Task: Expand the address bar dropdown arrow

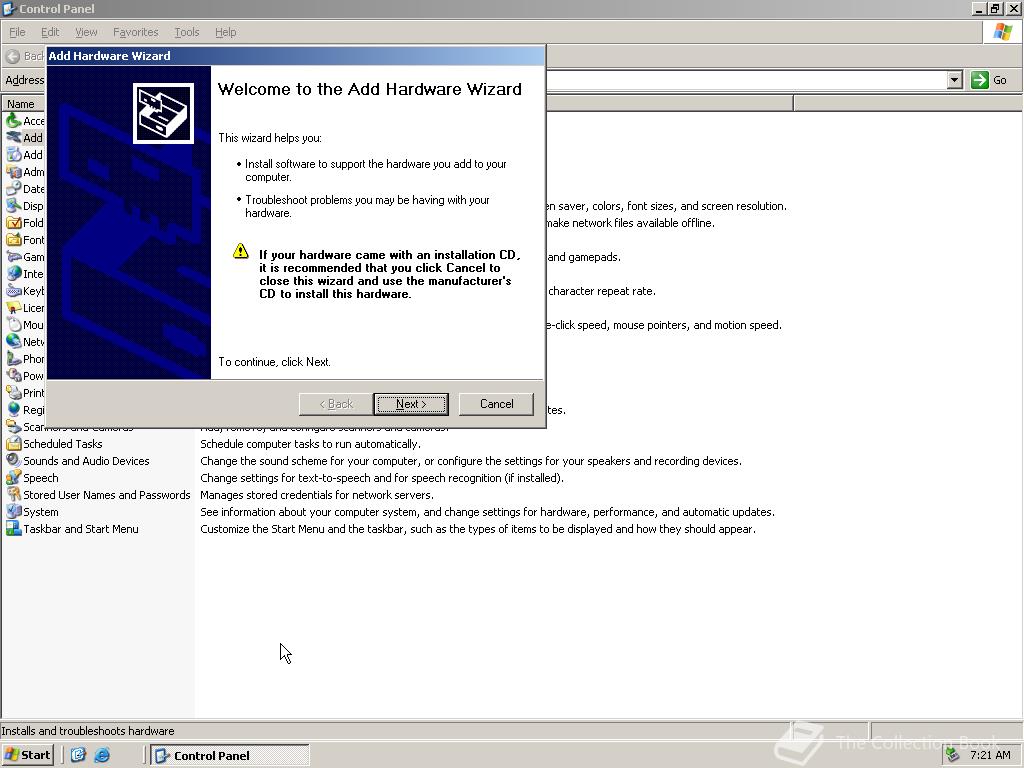Action: tap(955, 80)
